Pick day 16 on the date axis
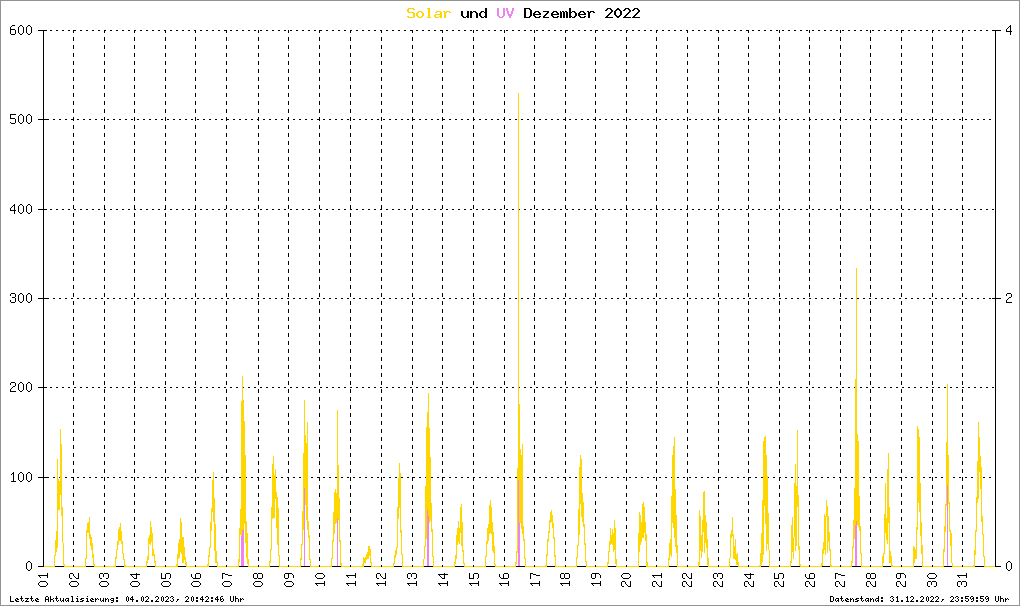Screen dimensions: 1020x606 503,580
